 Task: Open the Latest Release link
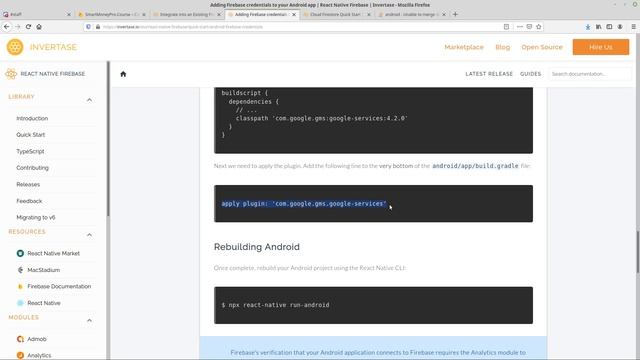tap(489, 74)
